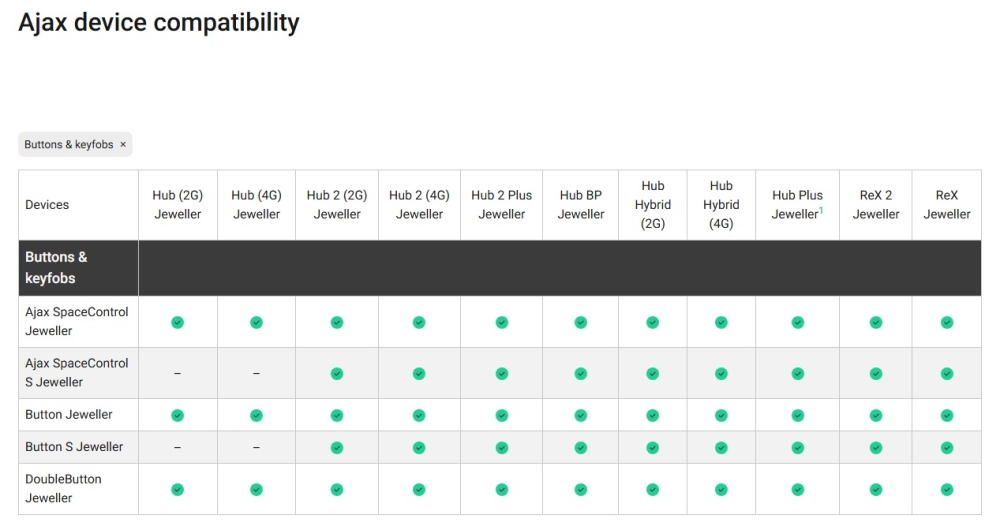The image size is (1000, 522).
Task: Remove the Buttons & keyfobs filter tag
Action: point(123,145)
